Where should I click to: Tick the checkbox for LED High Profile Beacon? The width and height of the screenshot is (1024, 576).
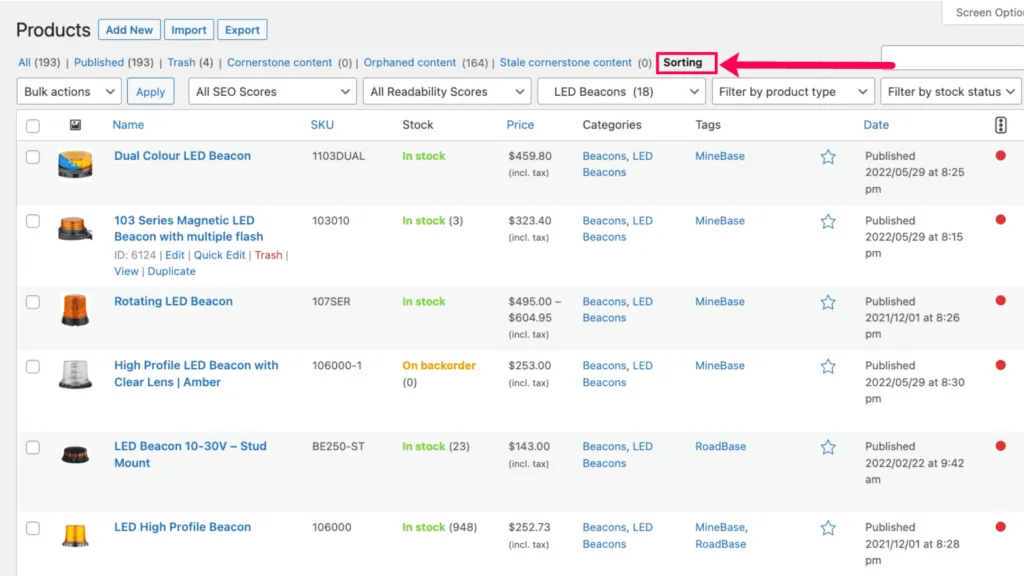[33, 528]
